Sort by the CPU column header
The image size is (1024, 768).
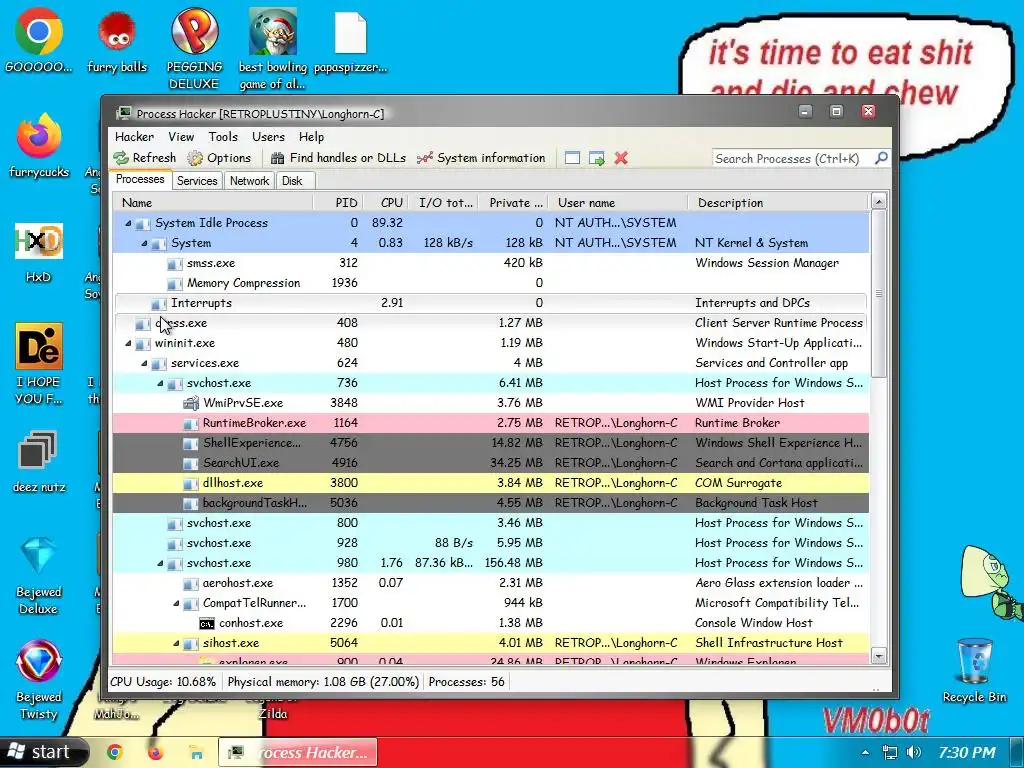pyautogui.click(x=385, y=203)
